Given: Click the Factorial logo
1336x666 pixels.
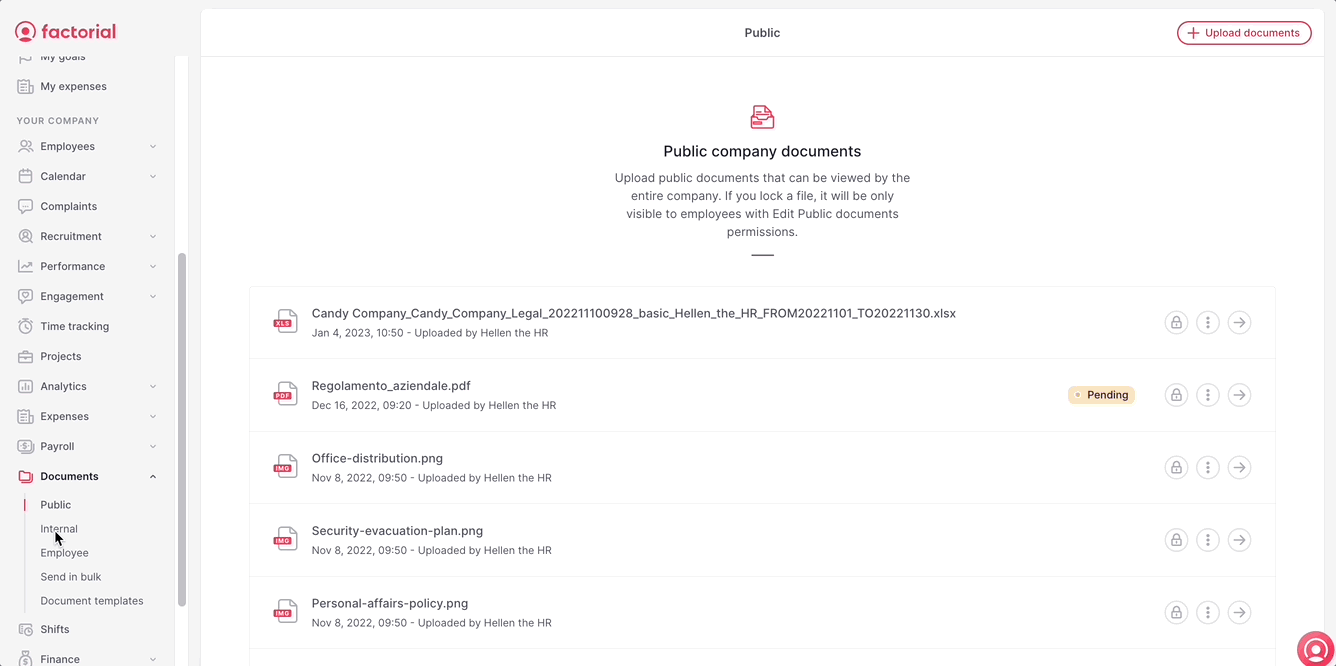Looking at the screenshot, I should (x=65, y=31).
